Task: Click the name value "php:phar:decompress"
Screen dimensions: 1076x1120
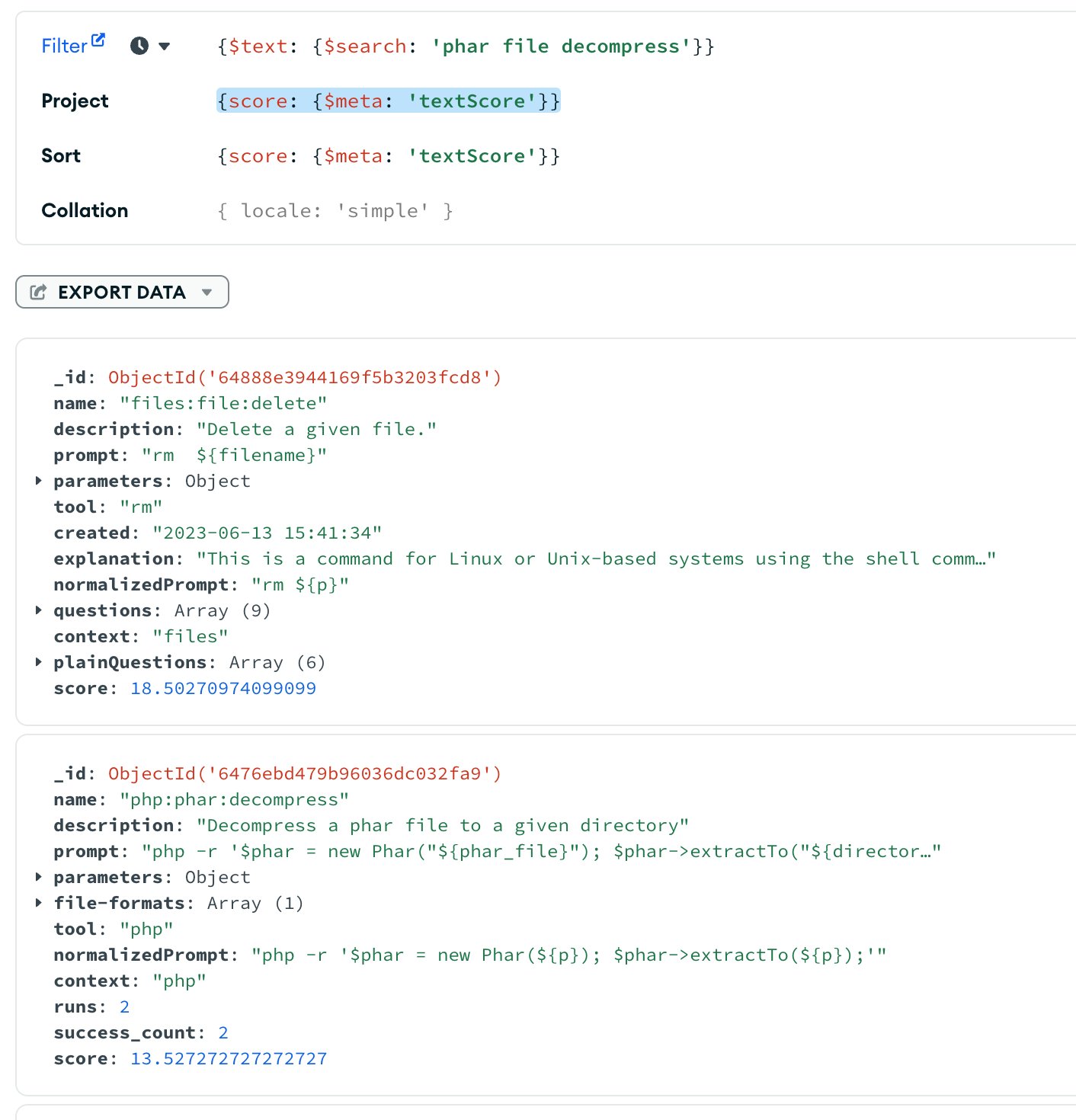Action: [234, 800]
